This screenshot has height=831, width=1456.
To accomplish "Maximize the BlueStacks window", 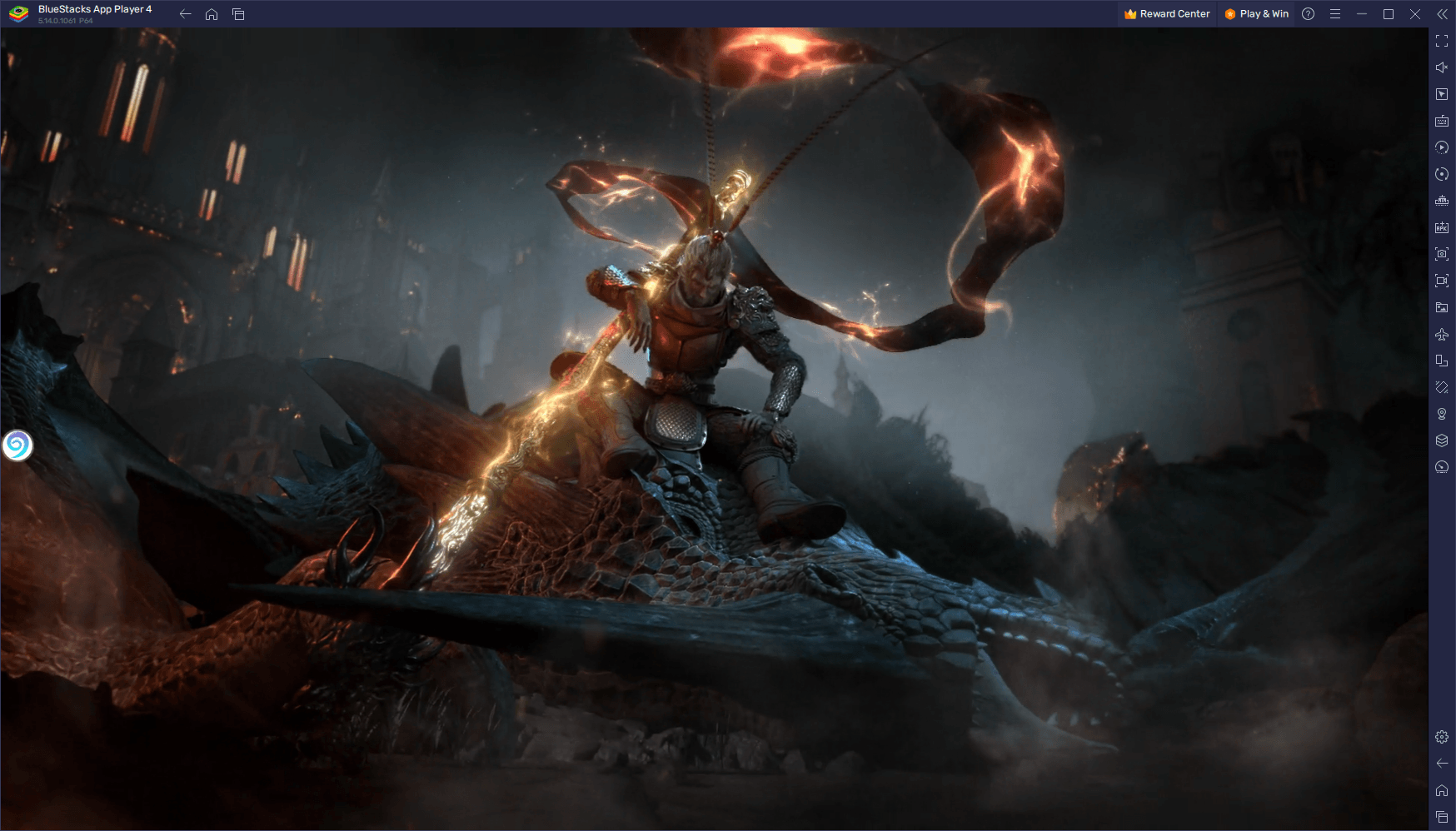I will (x=1389, y=14).
